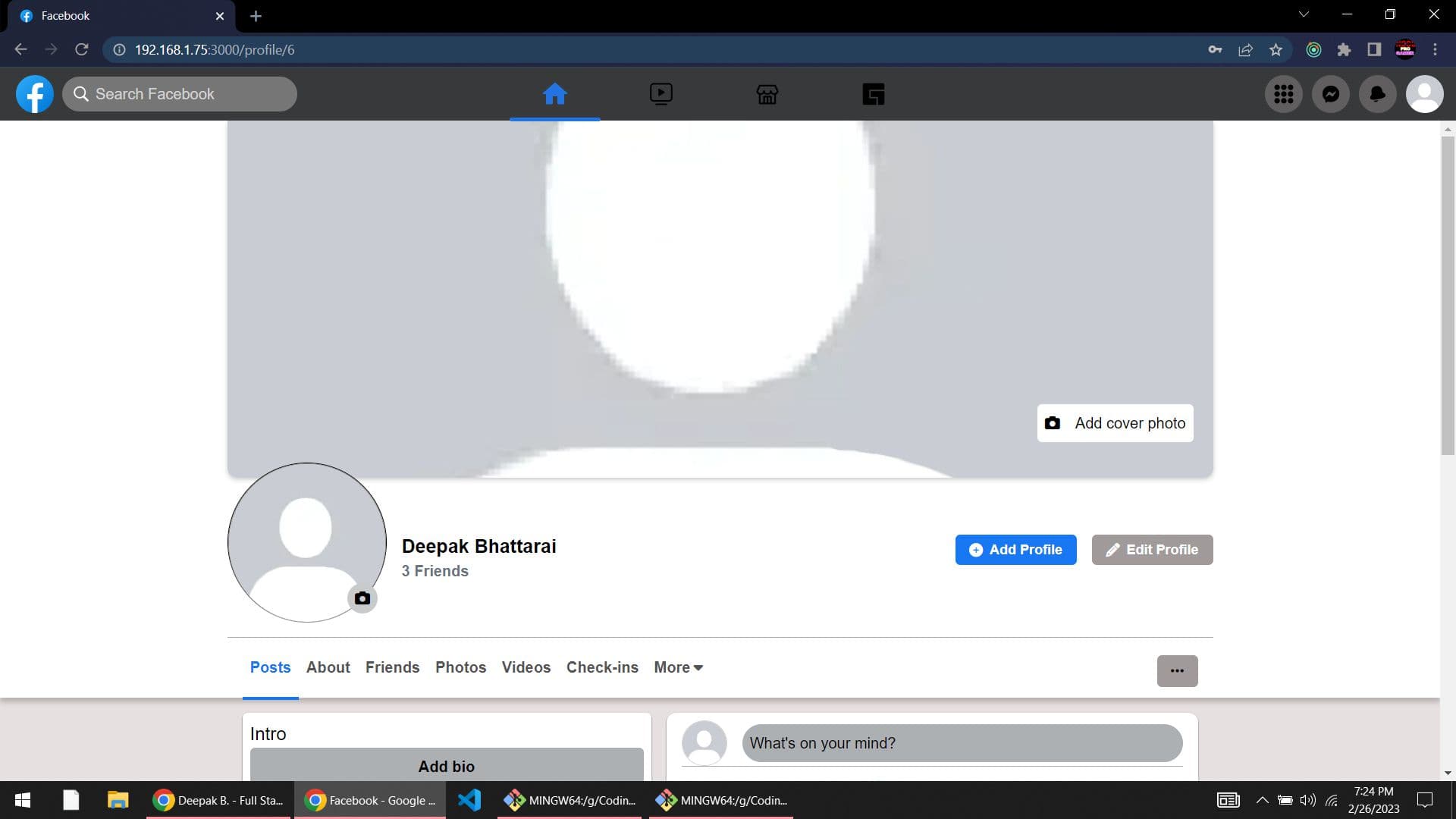Switch to the Videos tab
Image resolution: width=1456 pixels, height=819 pixels.
526,667
